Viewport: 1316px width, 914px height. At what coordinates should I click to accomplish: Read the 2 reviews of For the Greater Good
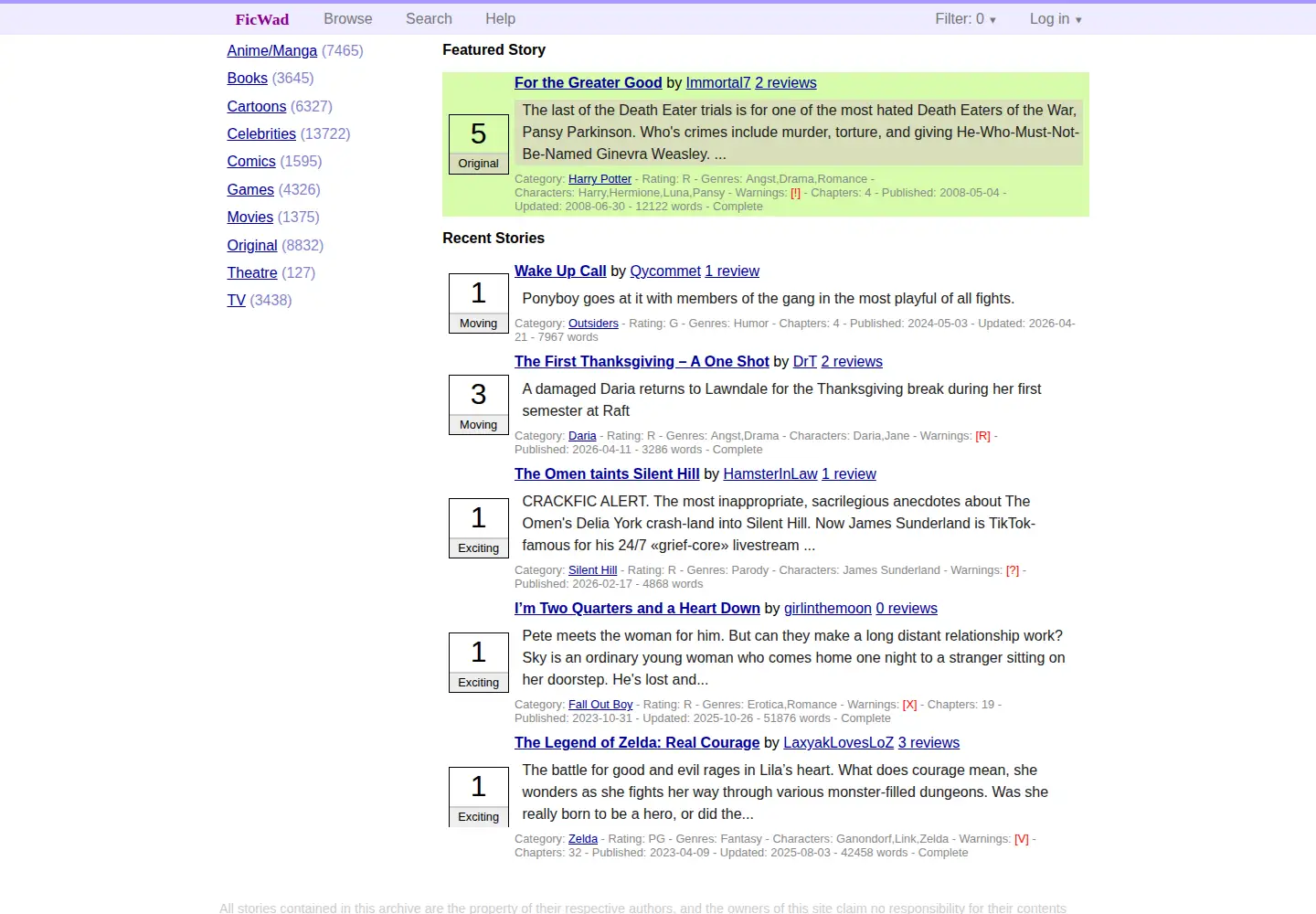click(786, 83)
